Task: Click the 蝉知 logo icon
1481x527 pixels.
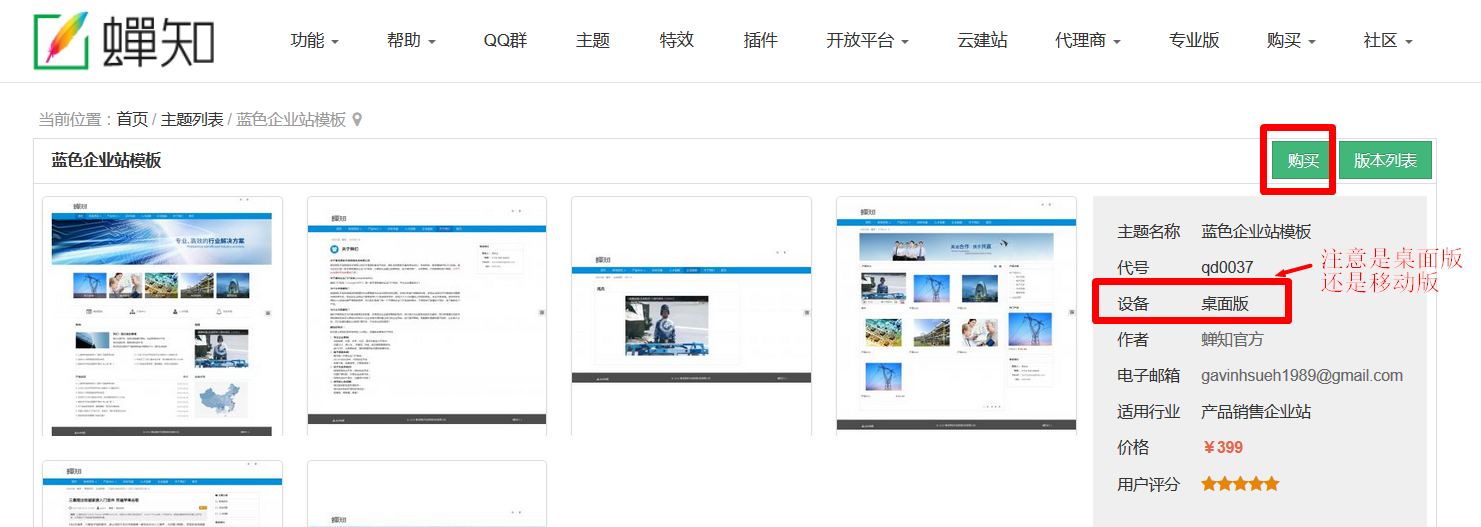Action: click(61, 40)
